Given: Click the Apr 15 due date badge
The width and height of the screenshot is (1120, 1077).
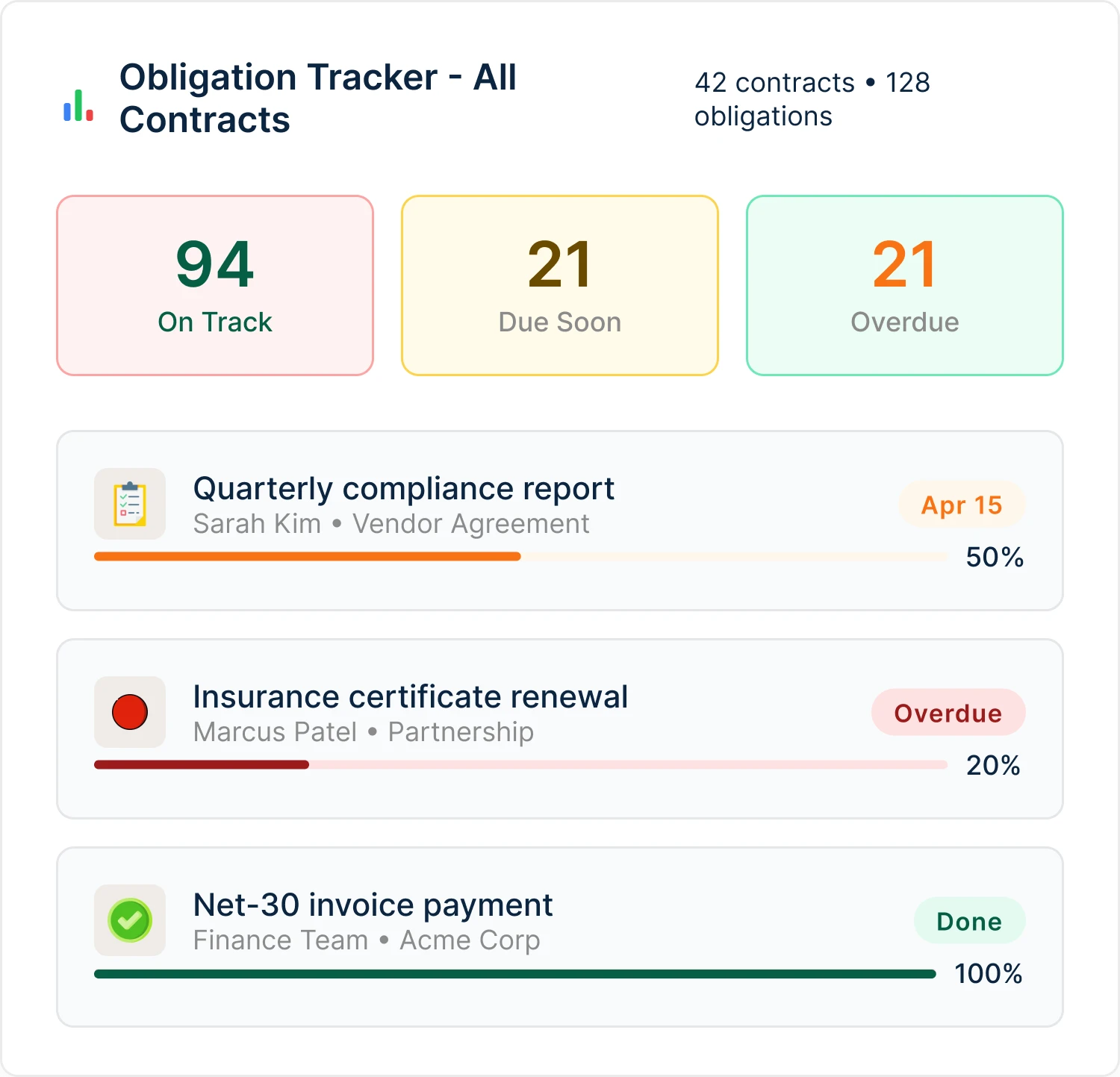Looking at the screenshot, I should coord(962,505).
